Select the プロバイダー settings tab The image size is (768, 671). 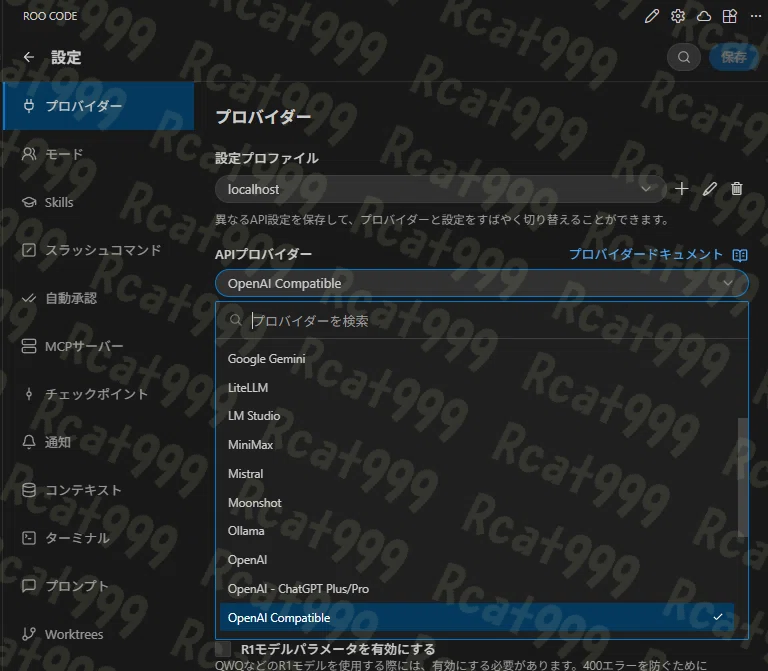coord(98,106)
